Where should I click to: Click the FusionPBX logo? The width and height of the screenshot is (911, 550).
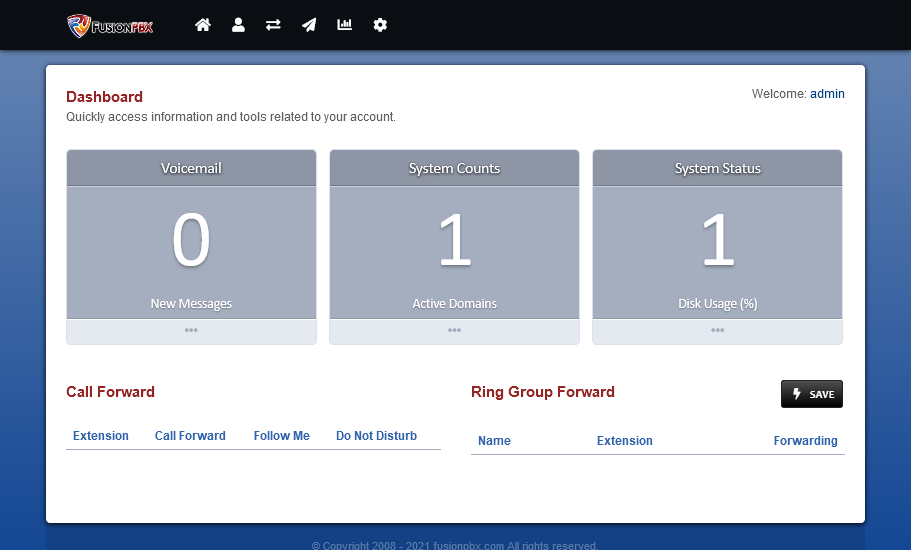coord(110,25)
